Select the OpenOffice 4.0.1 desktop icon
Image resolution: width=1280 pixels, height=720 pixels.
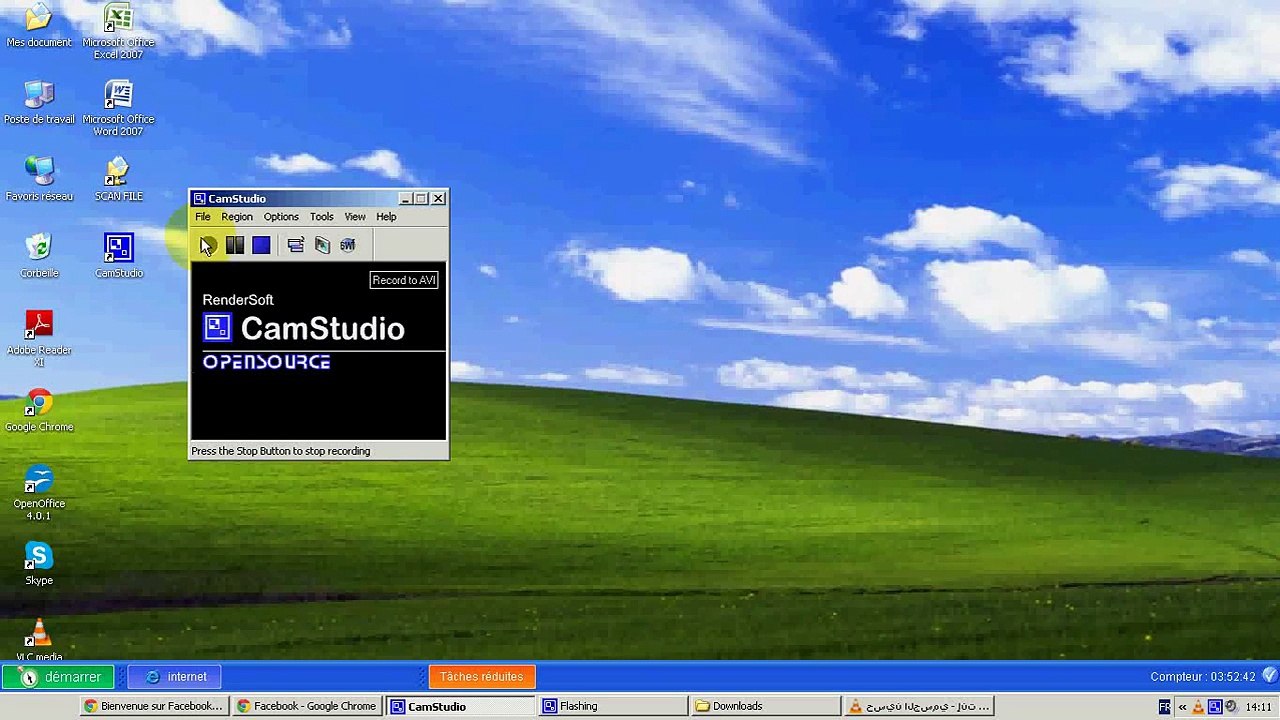39,493
